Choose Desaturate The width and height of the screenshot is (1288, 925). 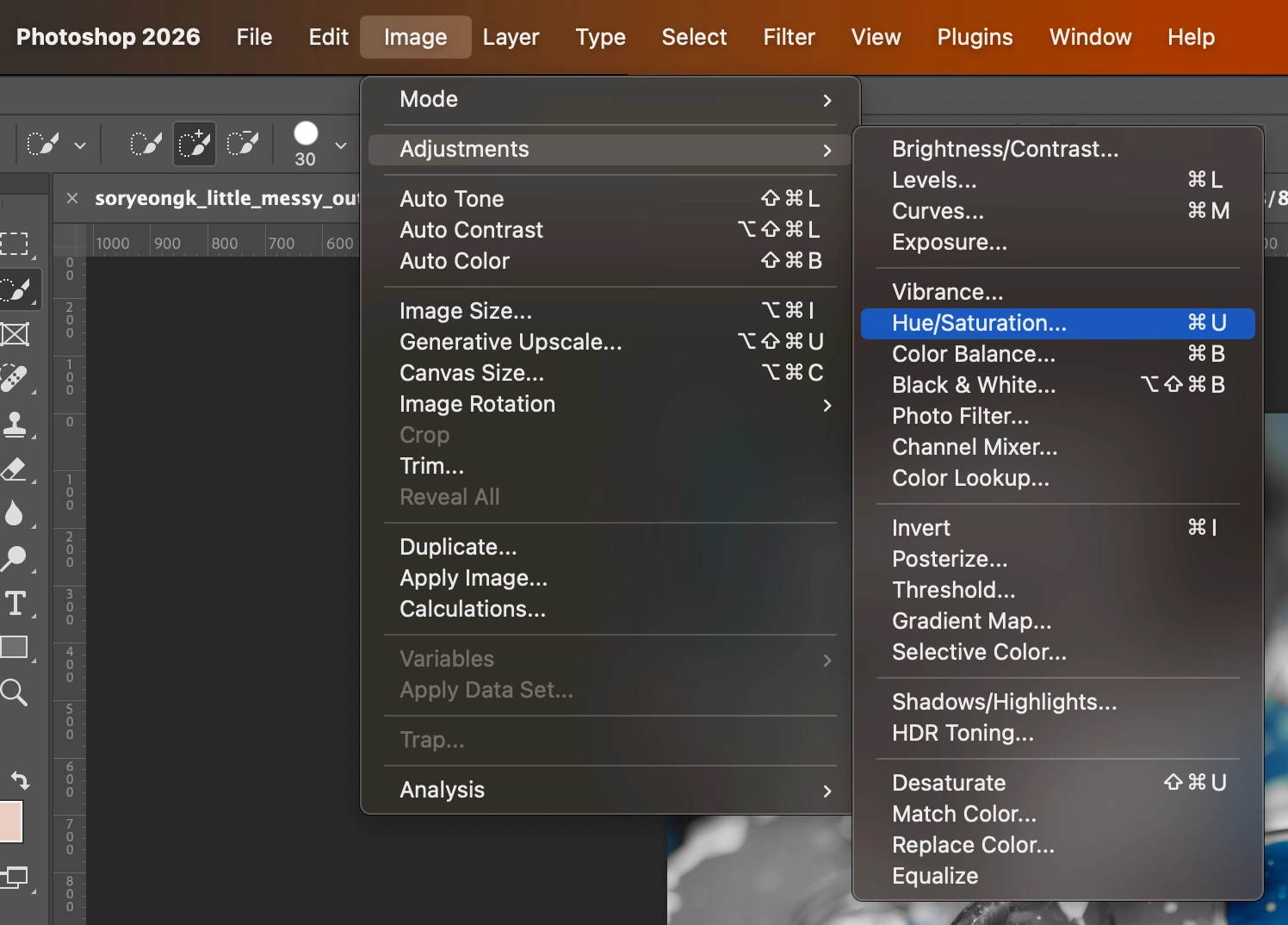click(x=1058, y=784)
